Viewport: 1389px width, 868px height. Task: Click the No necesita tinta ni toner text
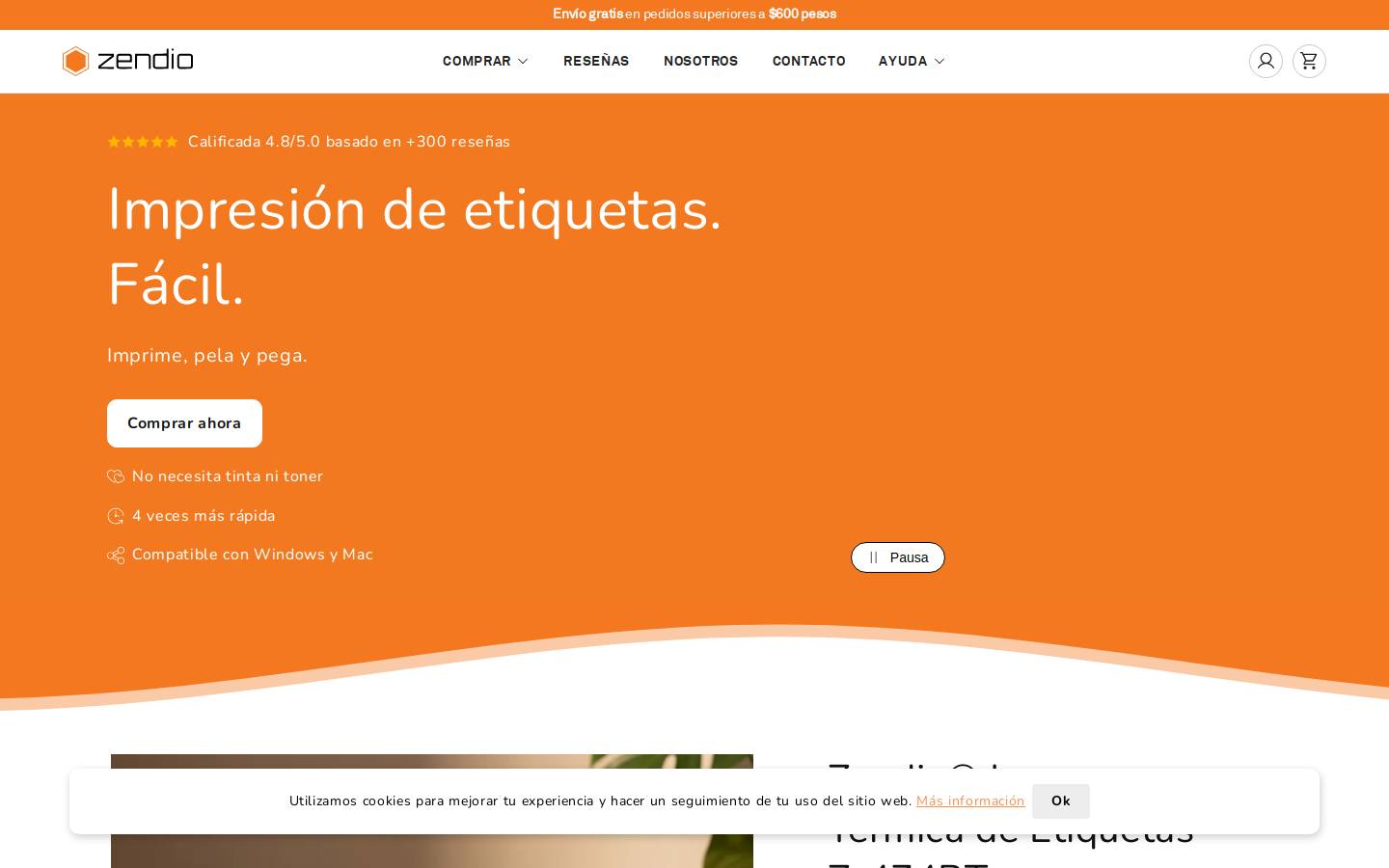(x=228, y=476)
